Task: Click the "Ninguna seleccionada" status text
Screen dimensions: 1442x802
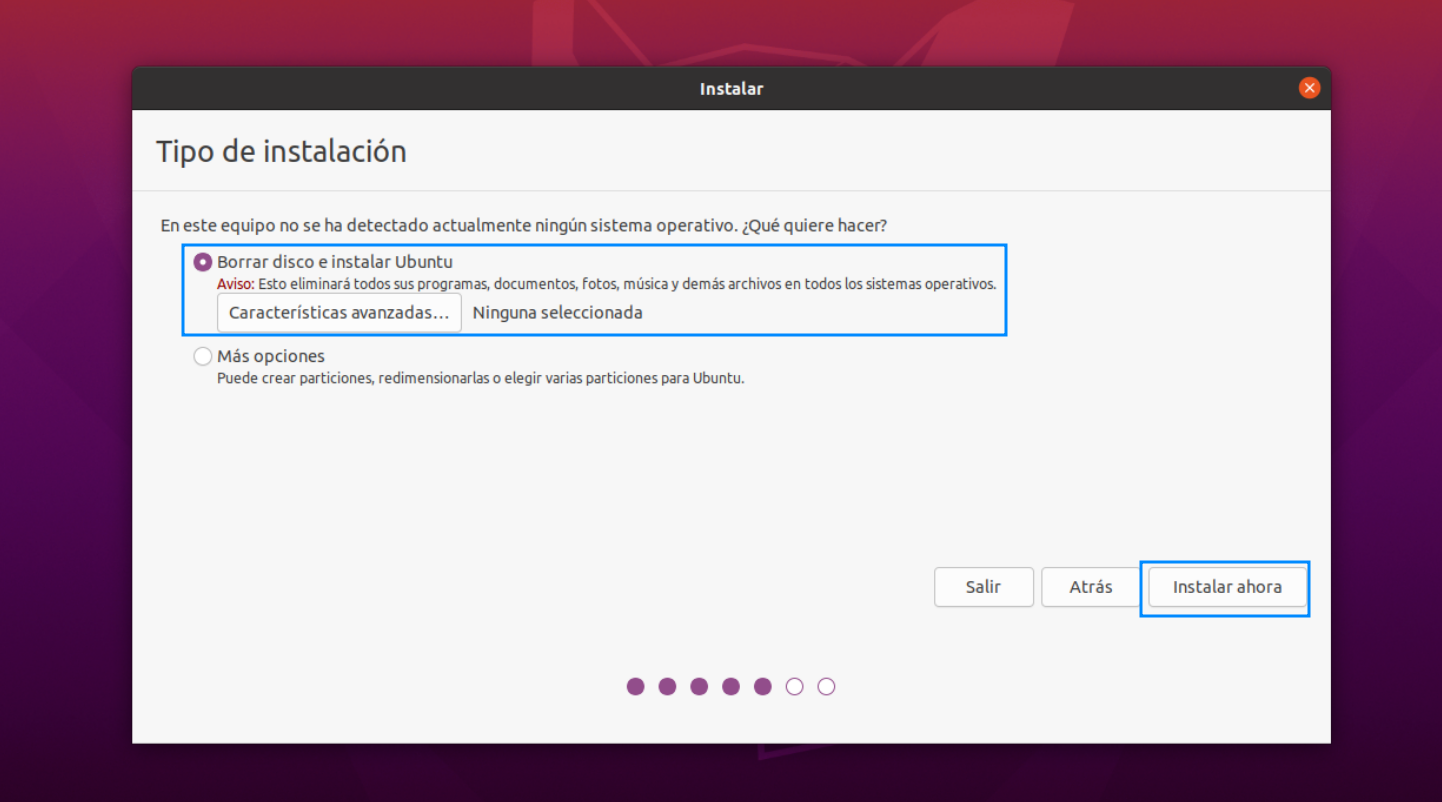Action: [x=558, y=312]
